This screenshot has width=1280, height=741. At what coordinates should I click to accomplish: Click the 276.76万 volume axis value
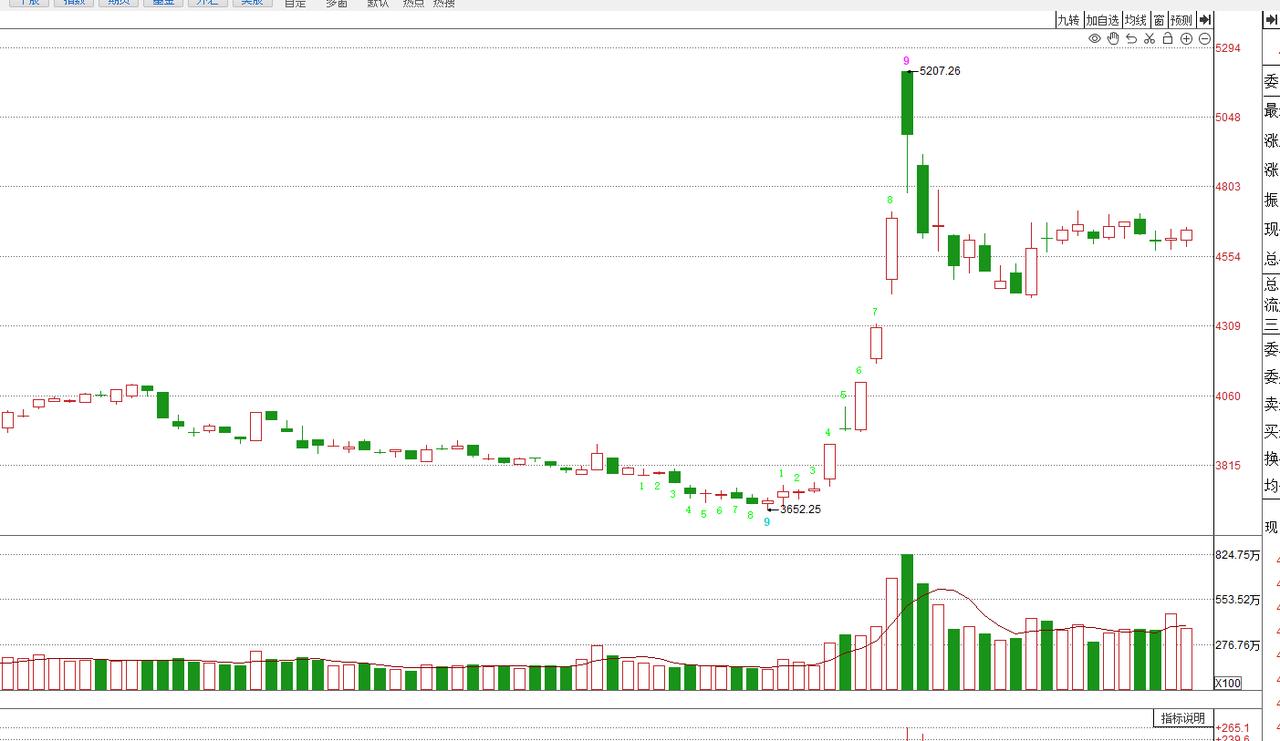1236,646
